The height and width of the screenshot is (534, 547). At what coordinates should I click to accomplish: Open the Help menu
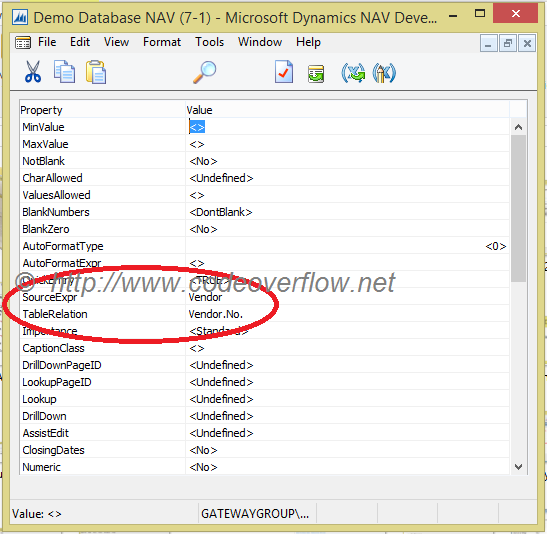coord(308,42)
